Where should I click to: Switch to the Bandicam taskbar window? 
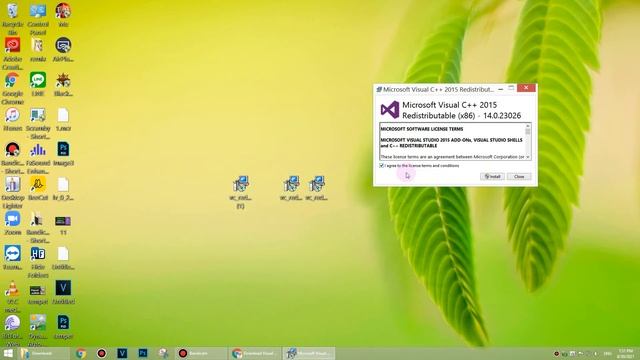coord(200,353)
